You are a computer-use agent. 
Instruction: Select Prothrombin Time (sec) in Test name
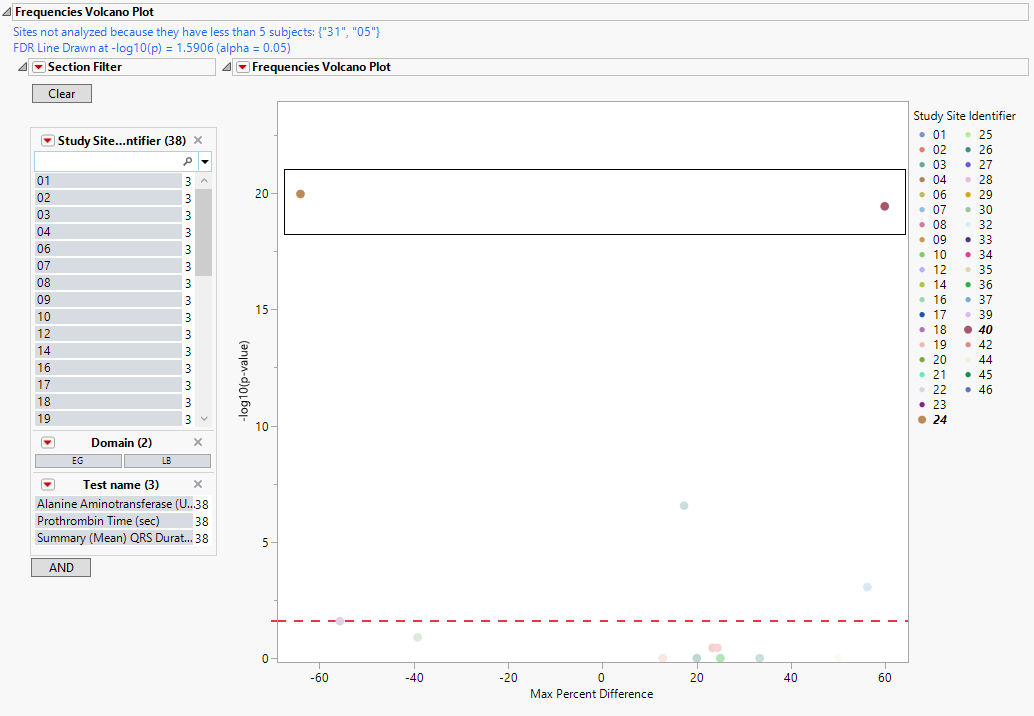click(x=98, y=521)
